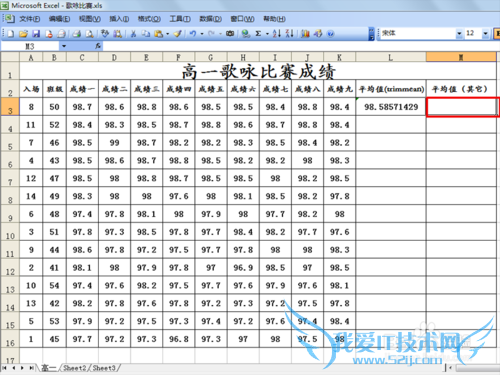
Task: Click the hyperlink globe icon
Action: click(246, 34)
